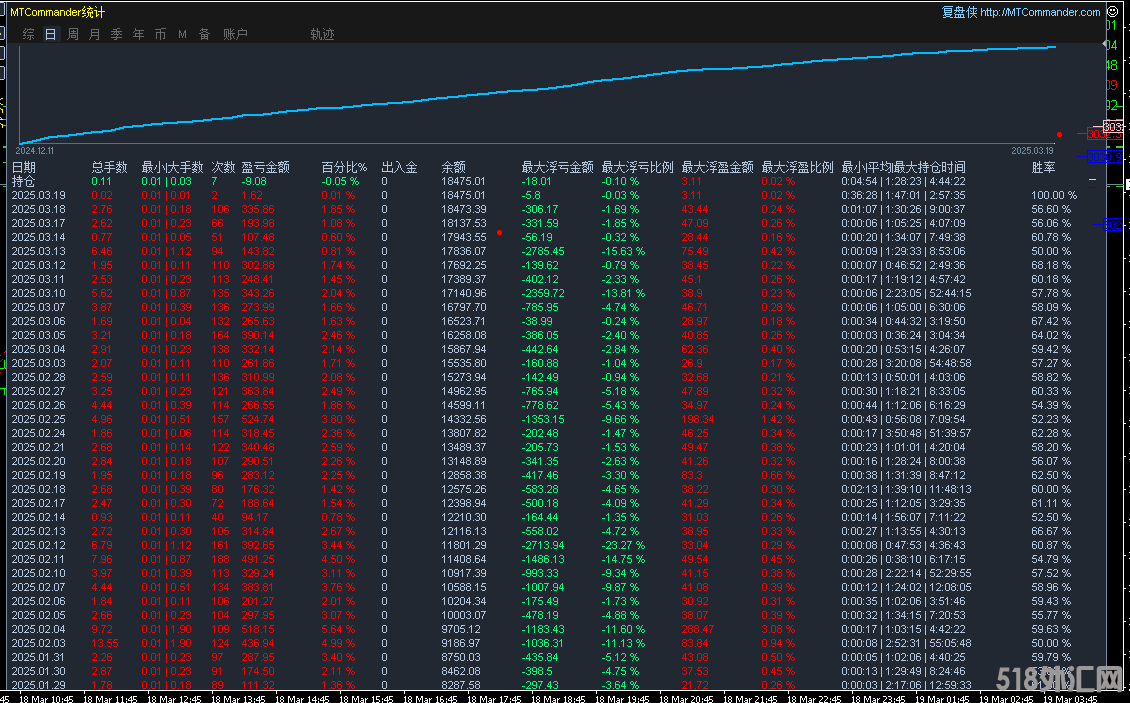The height and width of the screenshot is (703, 1130).
Task: Switch to the 月 monthly tab
Action: [x=94, y=34]
